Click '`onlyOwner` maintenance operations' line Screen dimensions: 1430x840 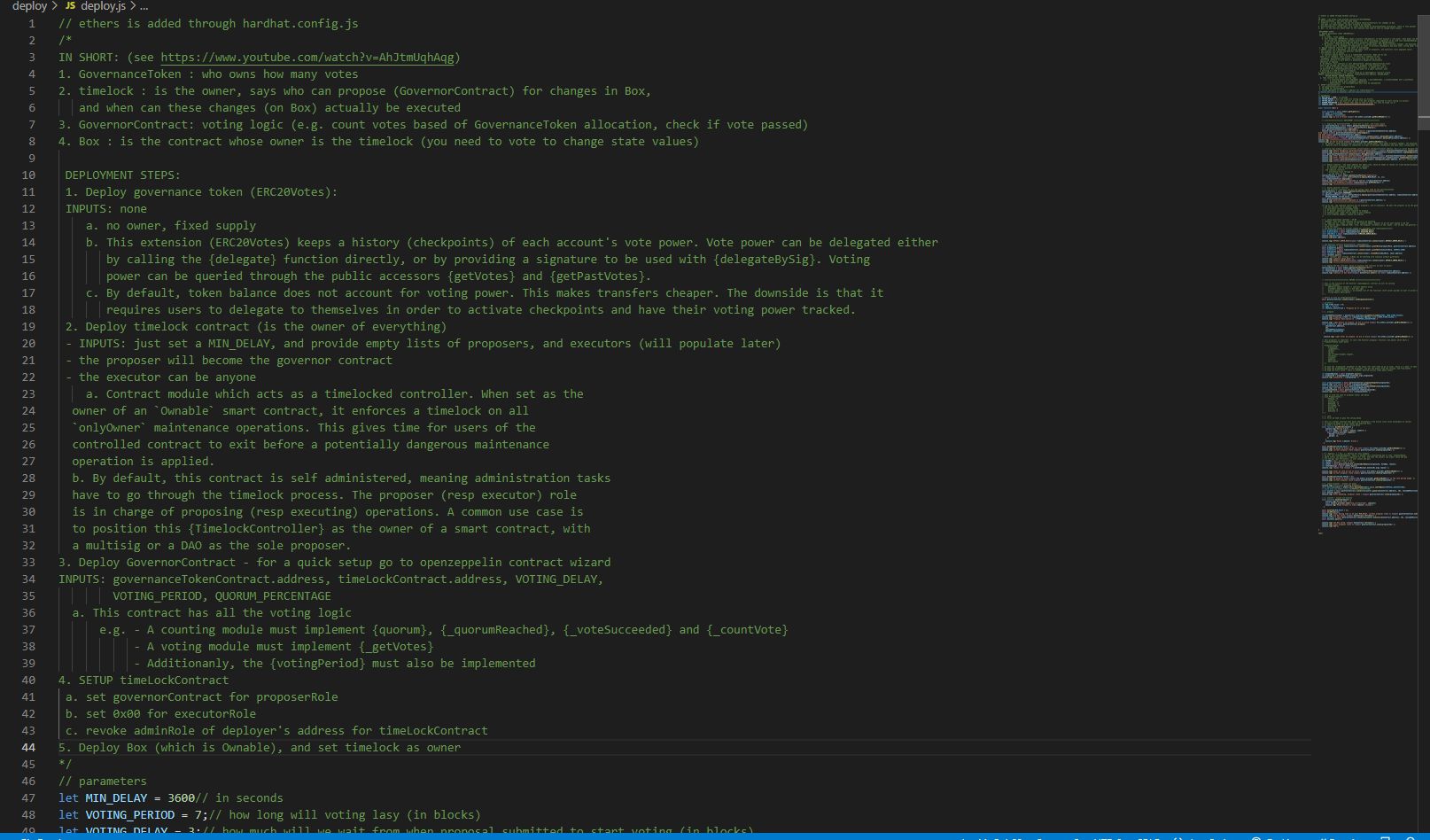(x=304, y=427)
